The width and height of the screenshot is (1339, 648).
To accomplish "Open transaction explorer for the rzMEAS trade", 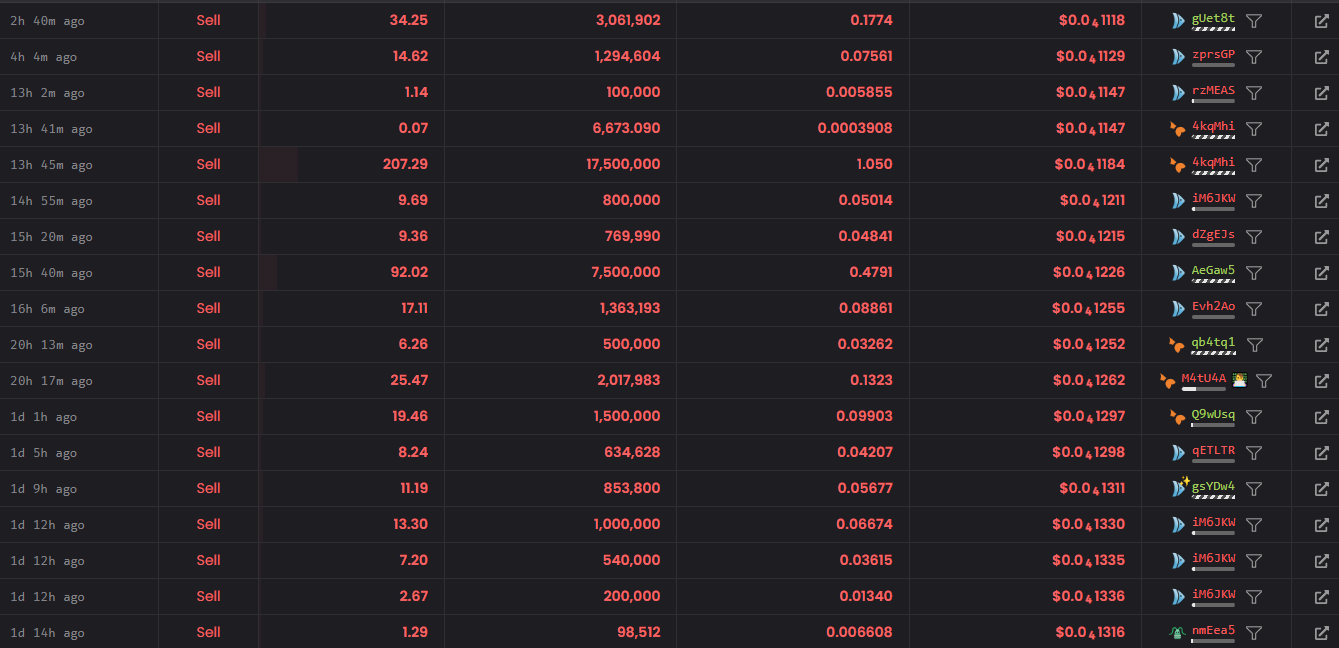I will (1321, 93).
